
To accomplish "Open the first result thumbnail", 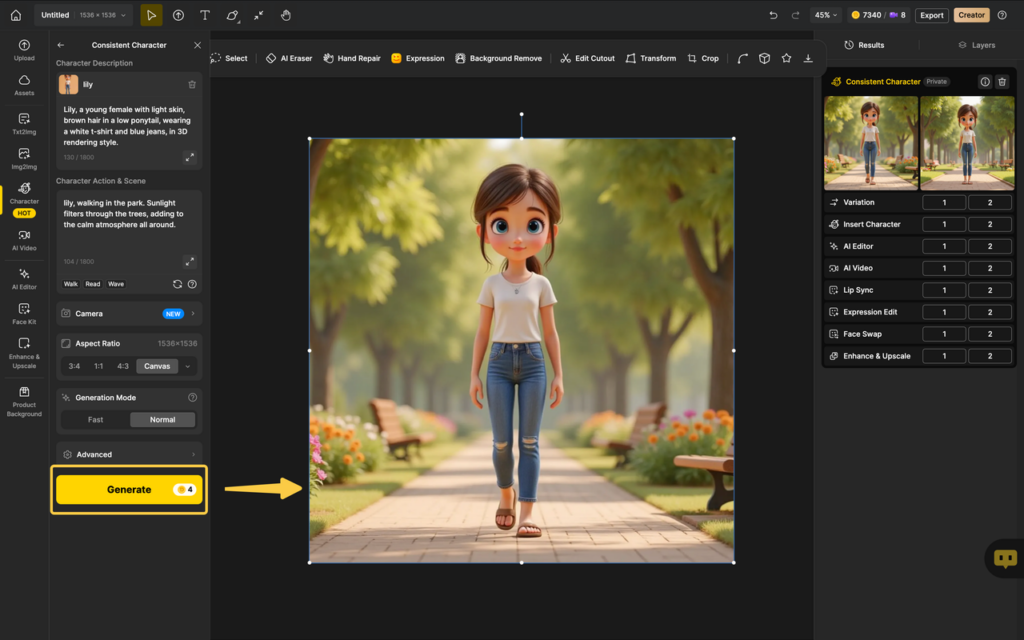I will [x=870, y=142].
